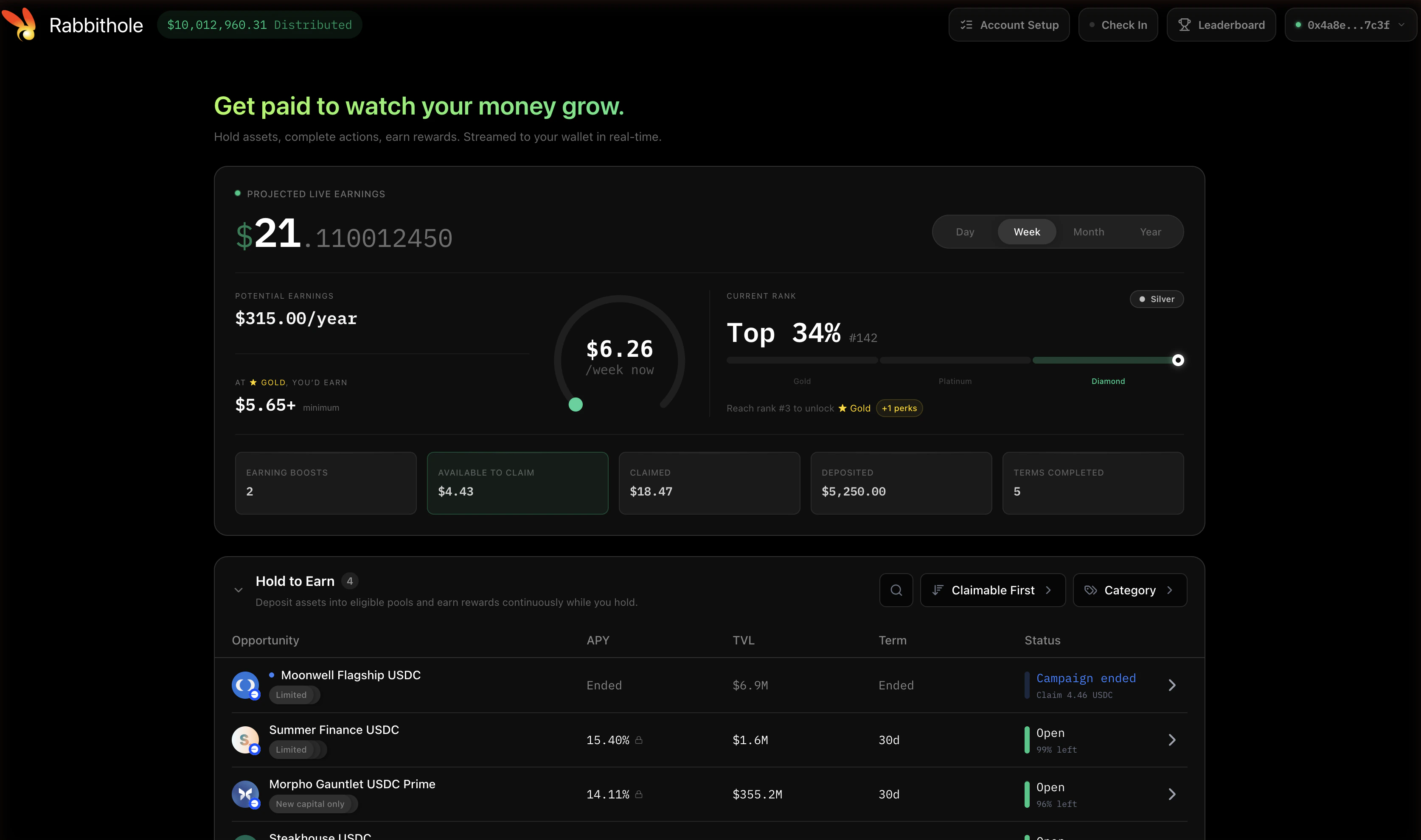Click the Moonwell Flagship USDC name

pos(351,675)
